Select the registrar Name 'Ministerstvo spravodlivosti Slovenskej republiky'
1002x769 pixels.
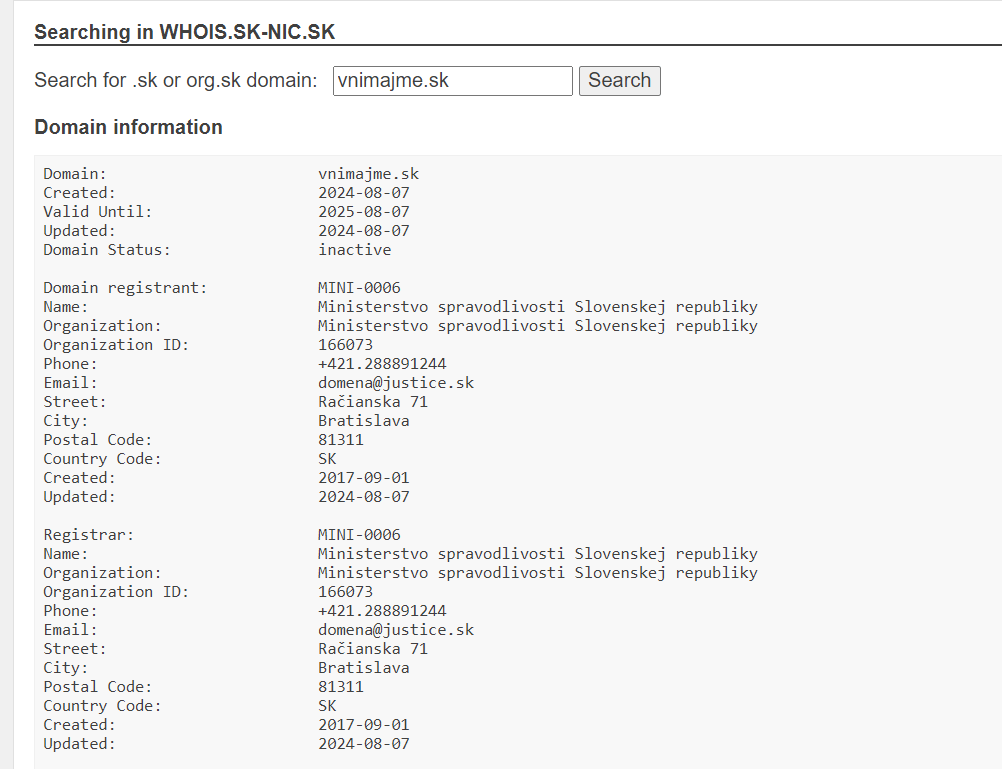pyautogui.click(x=537, y=554)
